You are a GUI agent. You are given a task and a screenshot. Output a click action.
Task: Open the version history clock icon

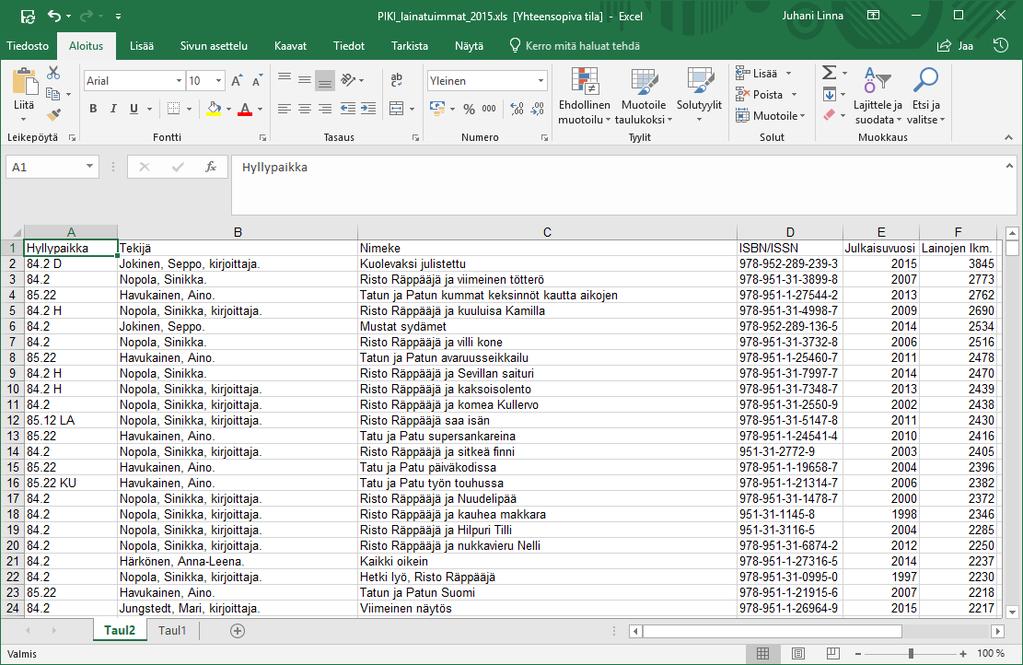pyautogui.click(x=1001, y=46)
